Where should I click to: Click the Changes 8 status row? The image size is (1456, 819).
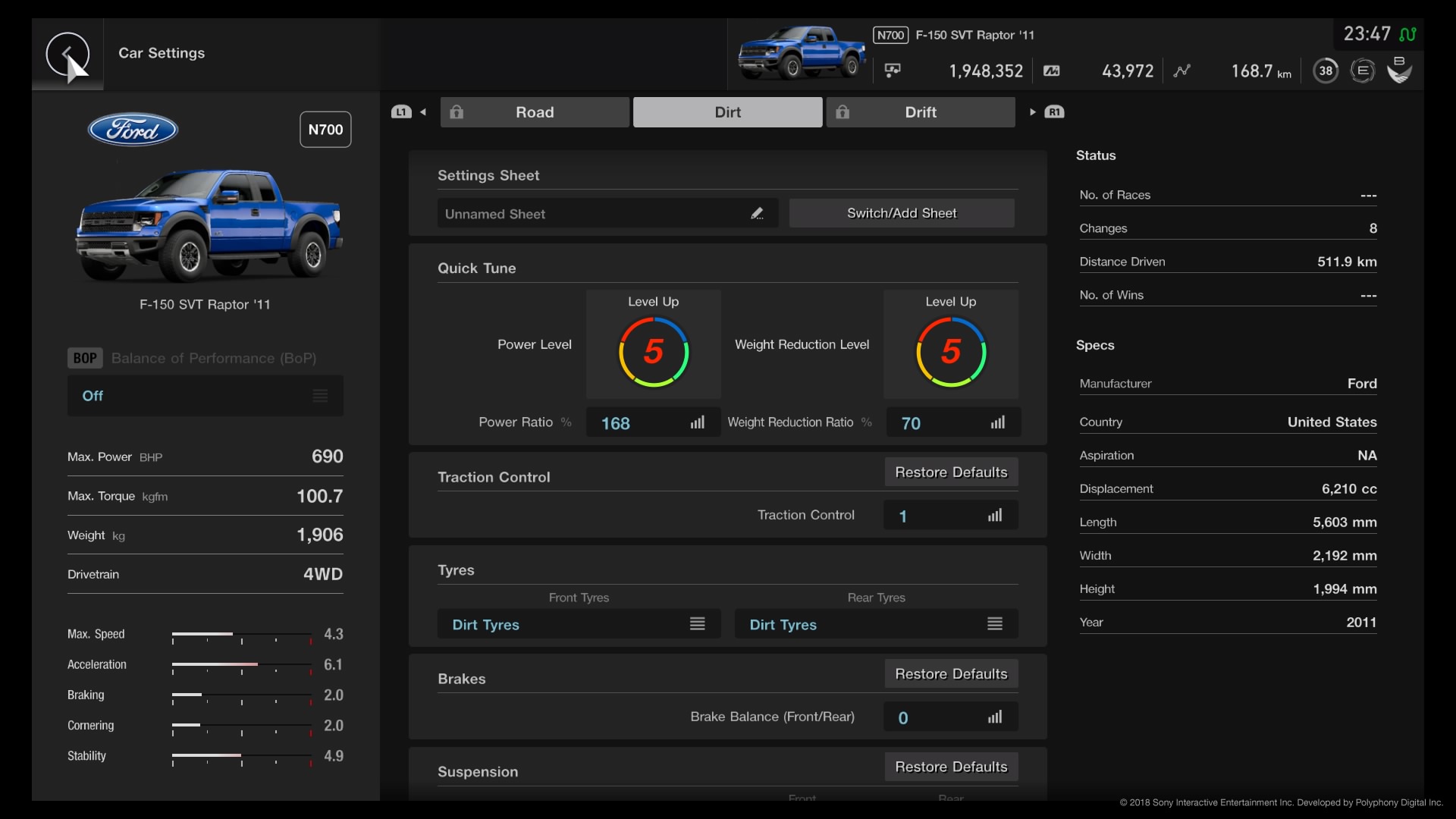[x=1228, y=228]
